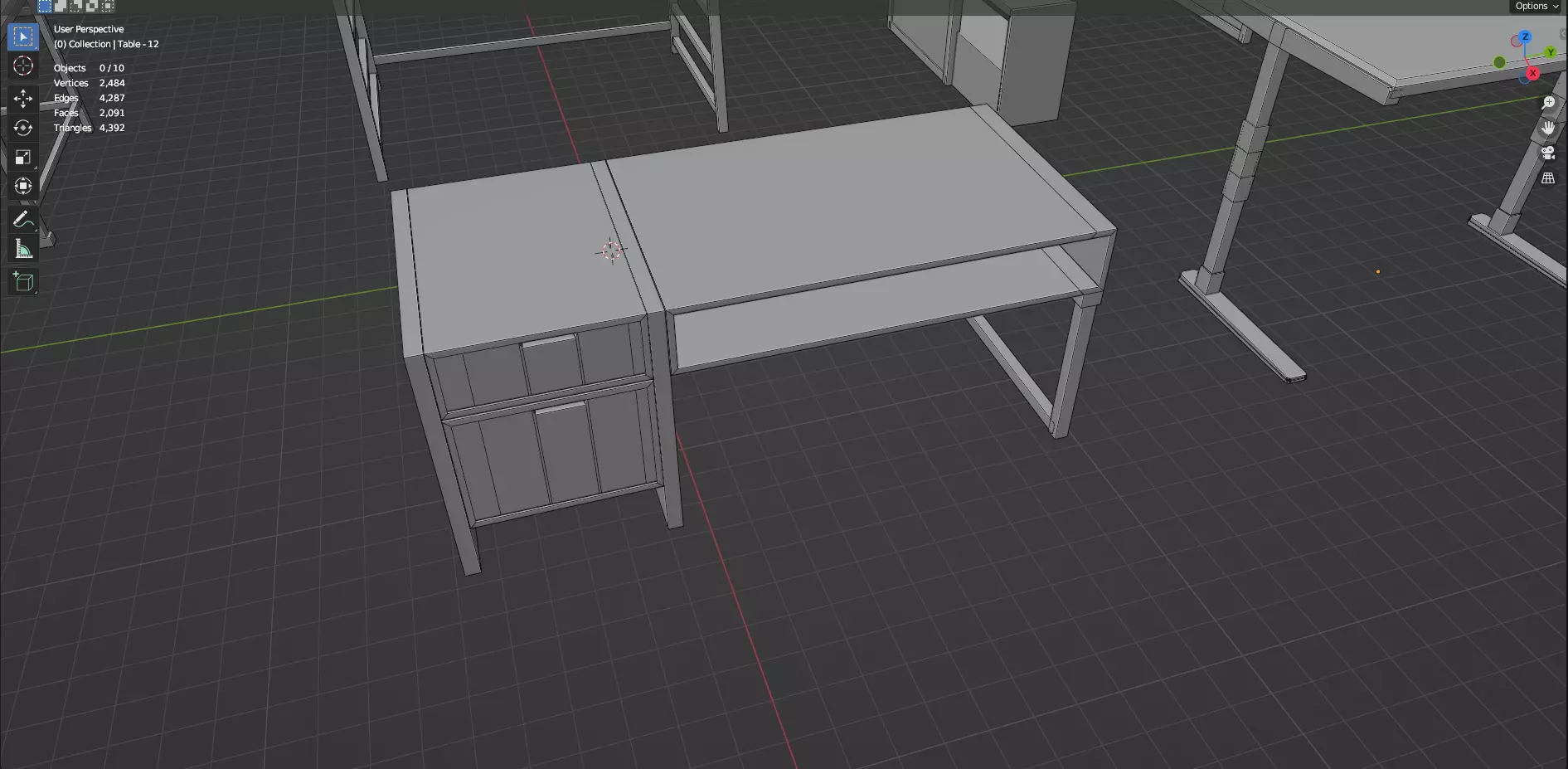The image size is (1568, 769).
Task: Set selection mode to Extend (second icon)
Action: (61, 6)
